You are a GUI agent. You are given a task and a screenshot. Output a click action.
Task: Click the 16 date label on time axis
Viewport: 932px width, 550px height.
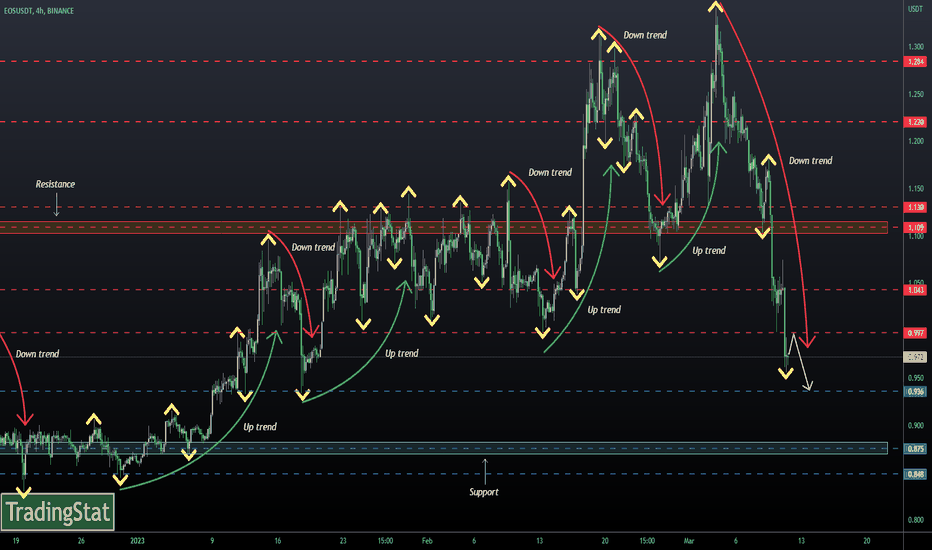click(x=278, y=540)
